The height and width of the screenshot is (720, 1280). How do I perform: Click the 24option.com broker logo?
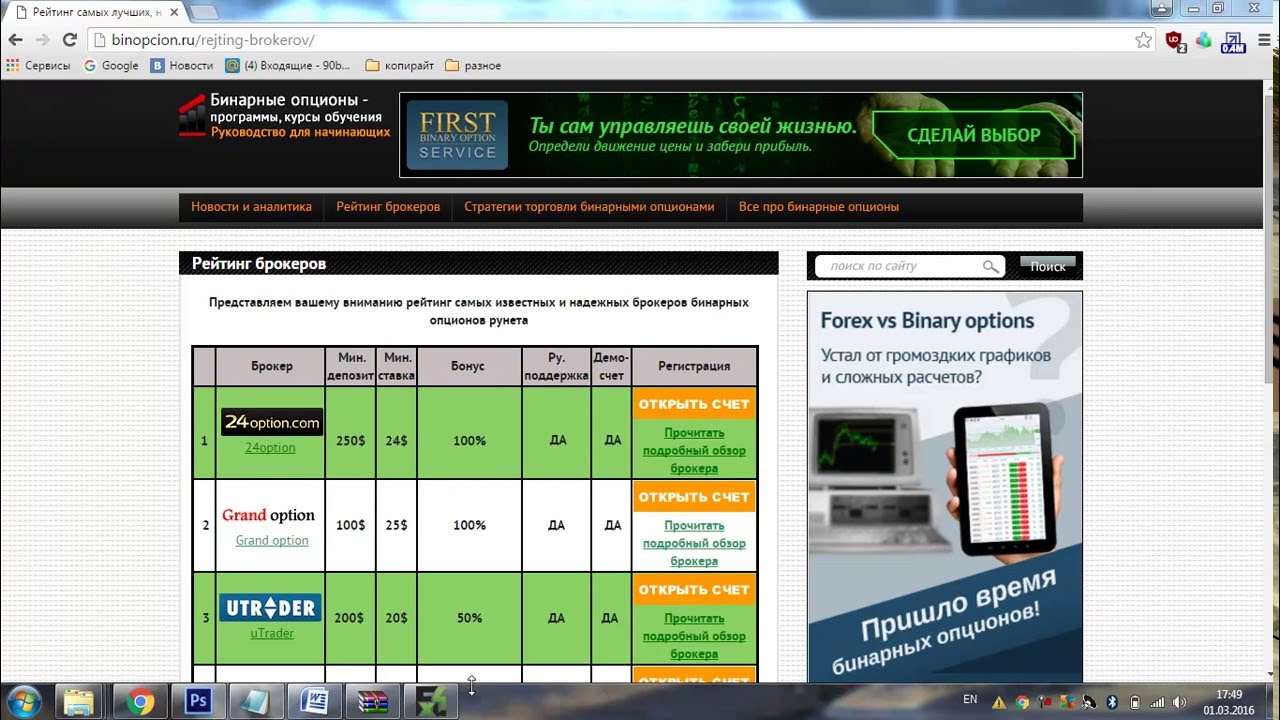[272, 422]
